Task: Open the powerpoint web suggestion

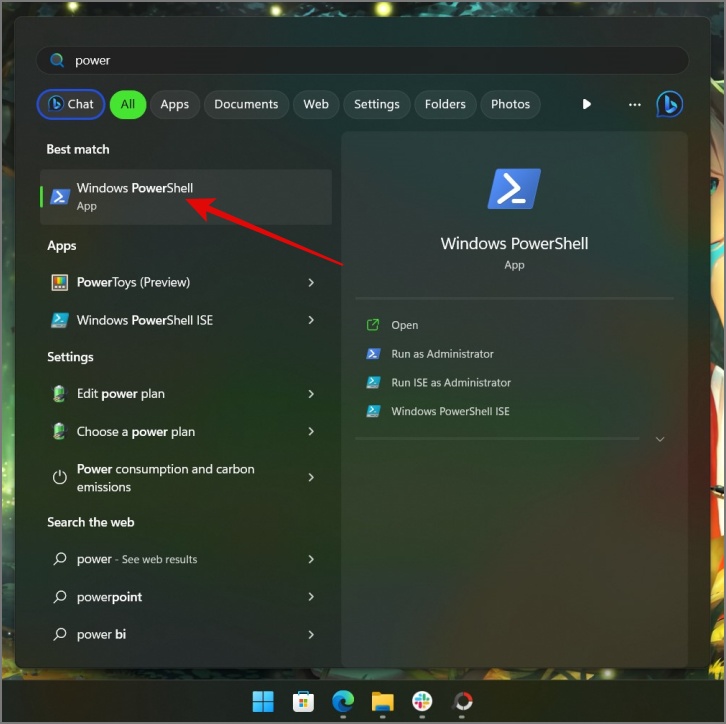Action: (x=186, y=597)
